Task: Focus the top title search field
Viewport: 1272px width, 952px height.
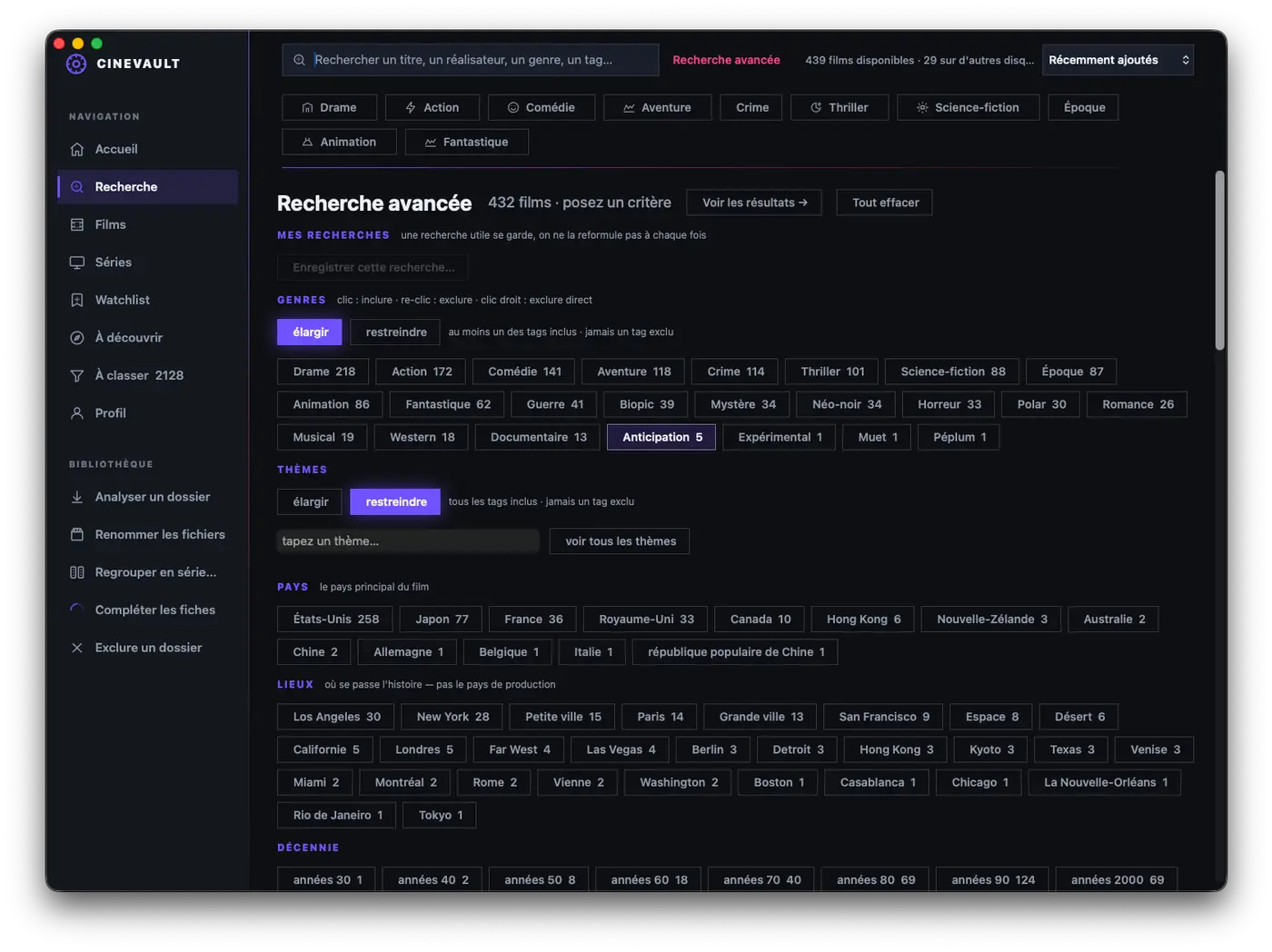Action: (x=471, y=60)
